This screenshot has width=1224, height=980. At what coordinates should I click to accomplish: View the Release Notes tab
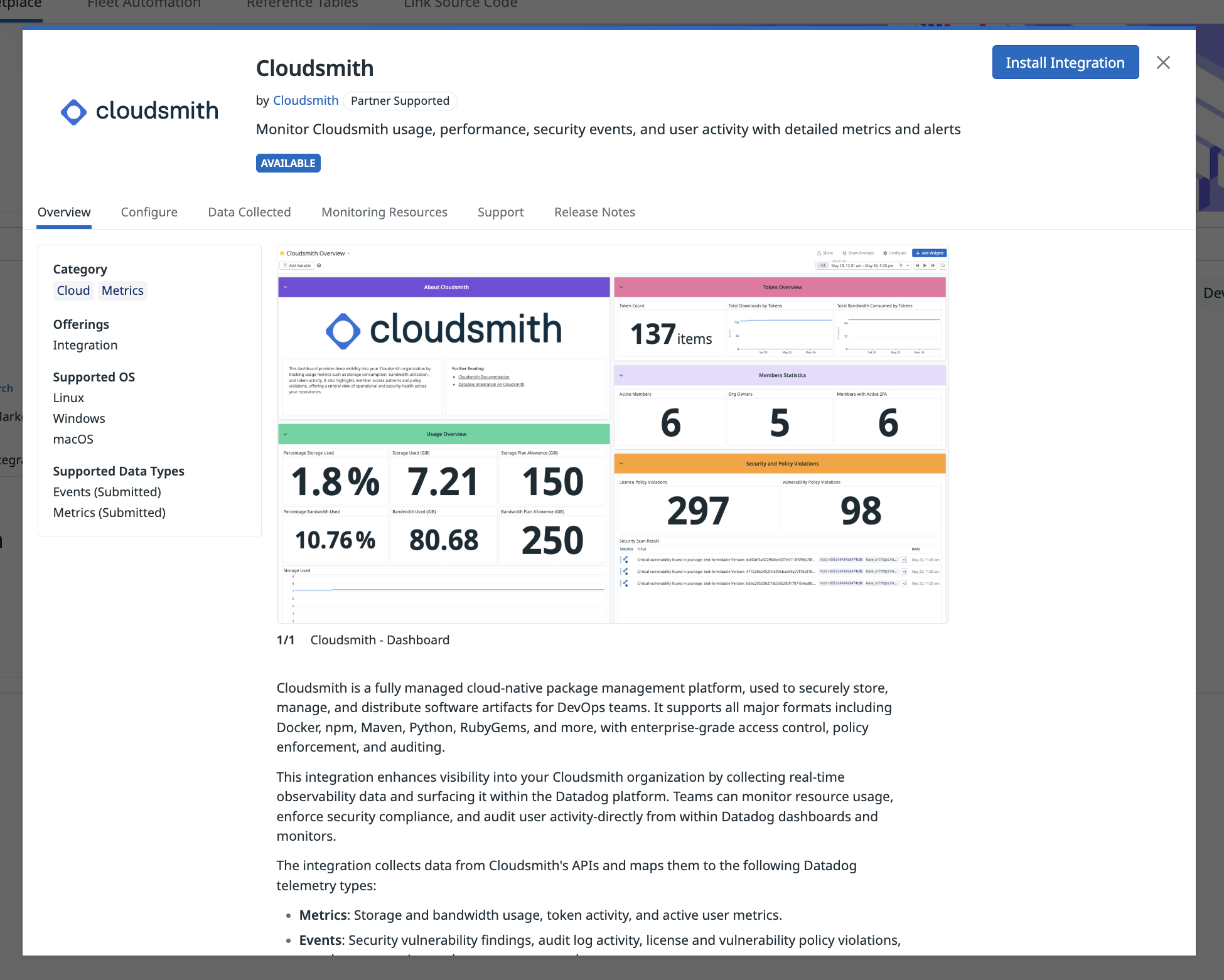[x=594, y=212]
